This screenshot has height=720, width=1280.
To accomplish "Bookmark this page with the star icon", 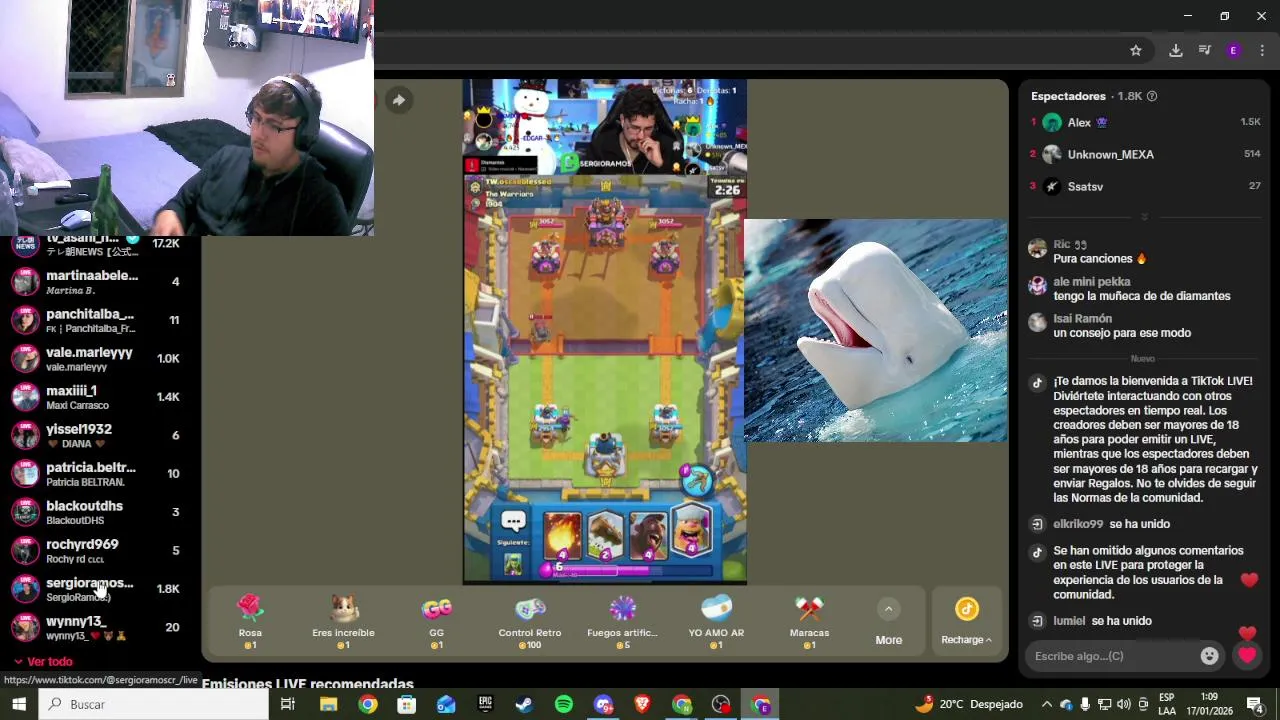I will [x=1136, y=50].
